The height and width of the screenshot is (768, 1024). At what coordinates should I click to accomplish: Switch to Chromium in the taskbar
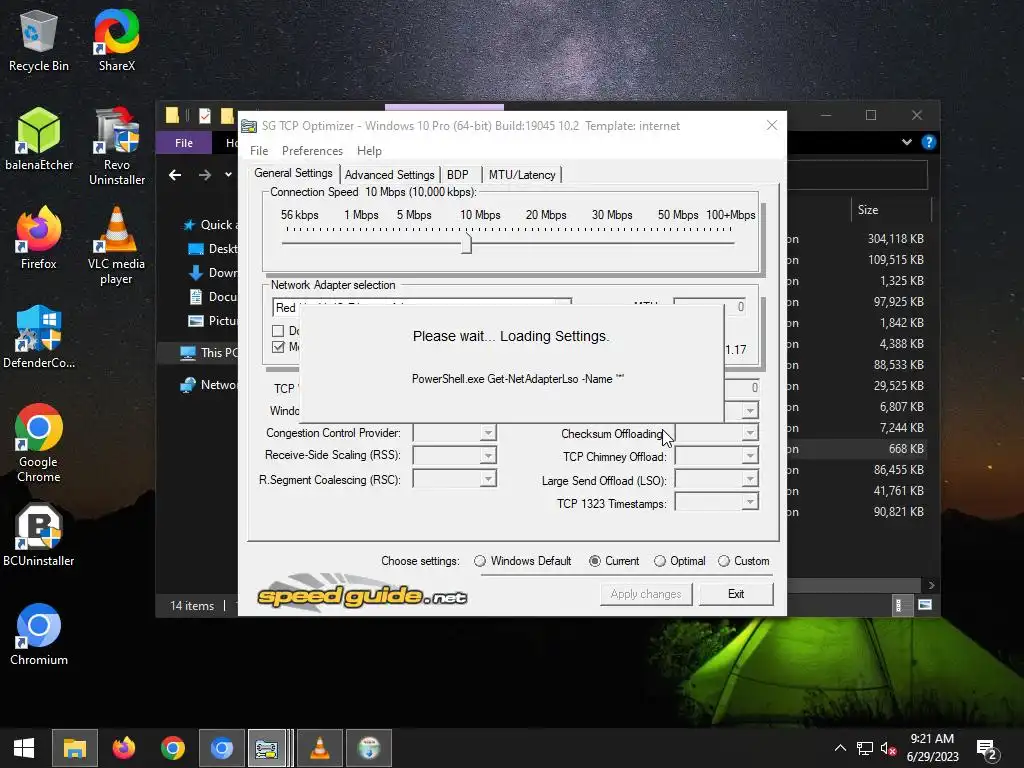click(222, 748)
